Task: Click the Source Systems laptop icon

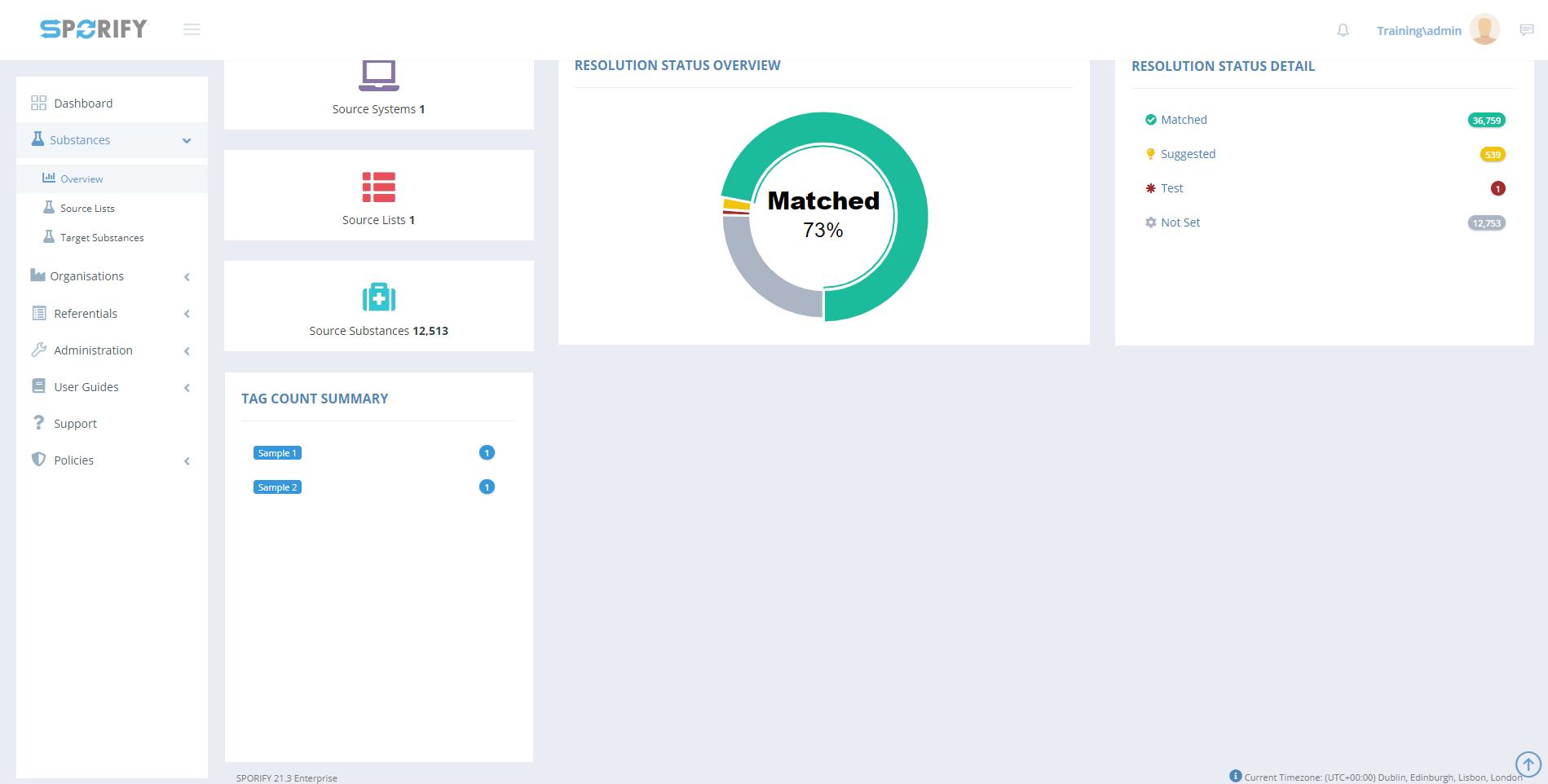Action: pyautogui.click(x=378, y=75)
